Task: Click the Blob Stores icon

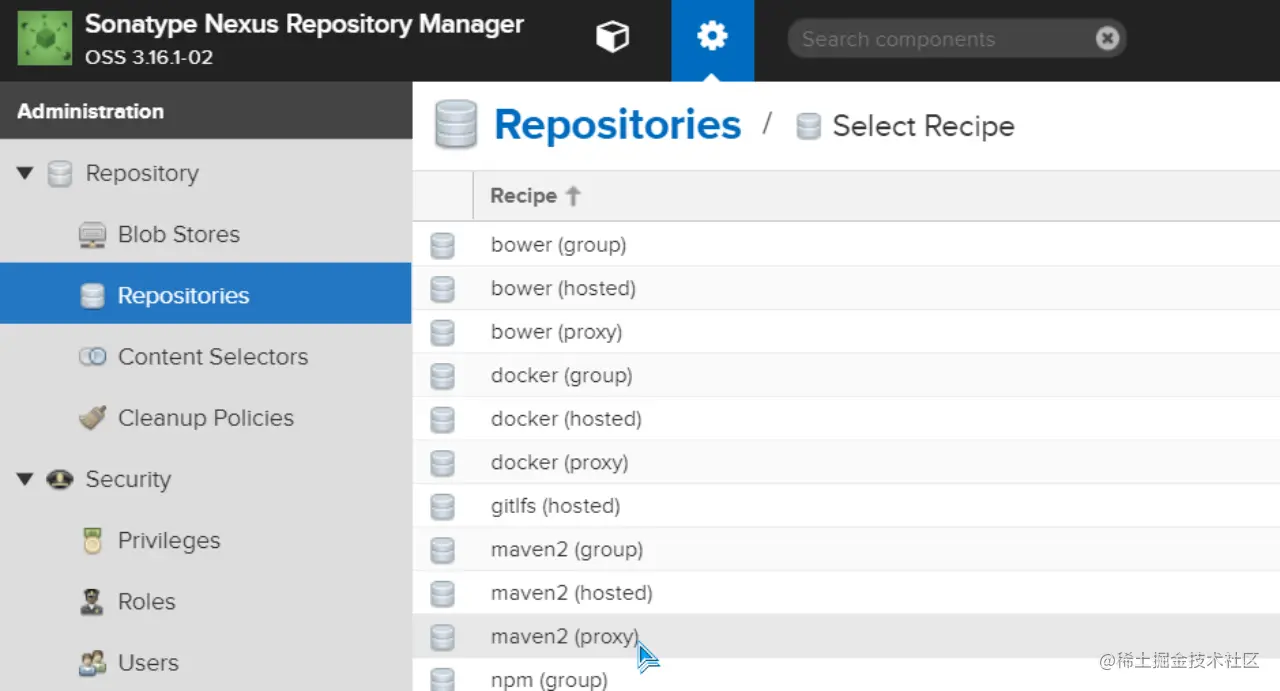Action: pos(92,235)
